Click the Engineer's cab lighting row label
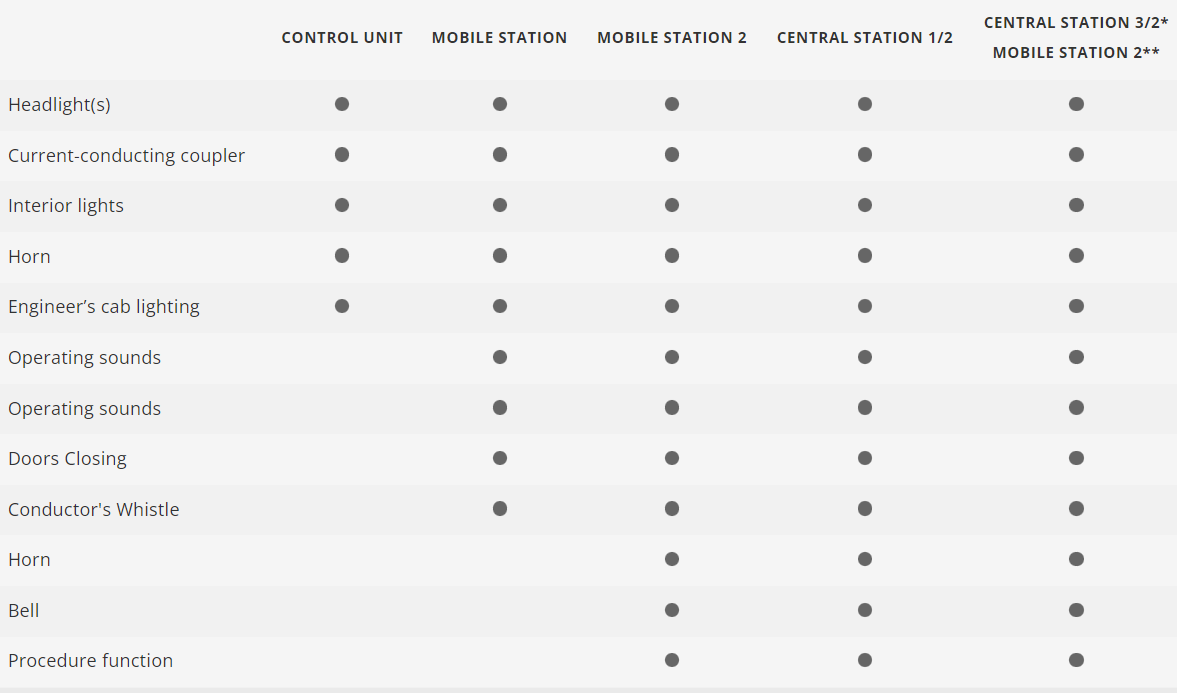The width and height of the screenshot is (1177, 693). pos(104,307)
